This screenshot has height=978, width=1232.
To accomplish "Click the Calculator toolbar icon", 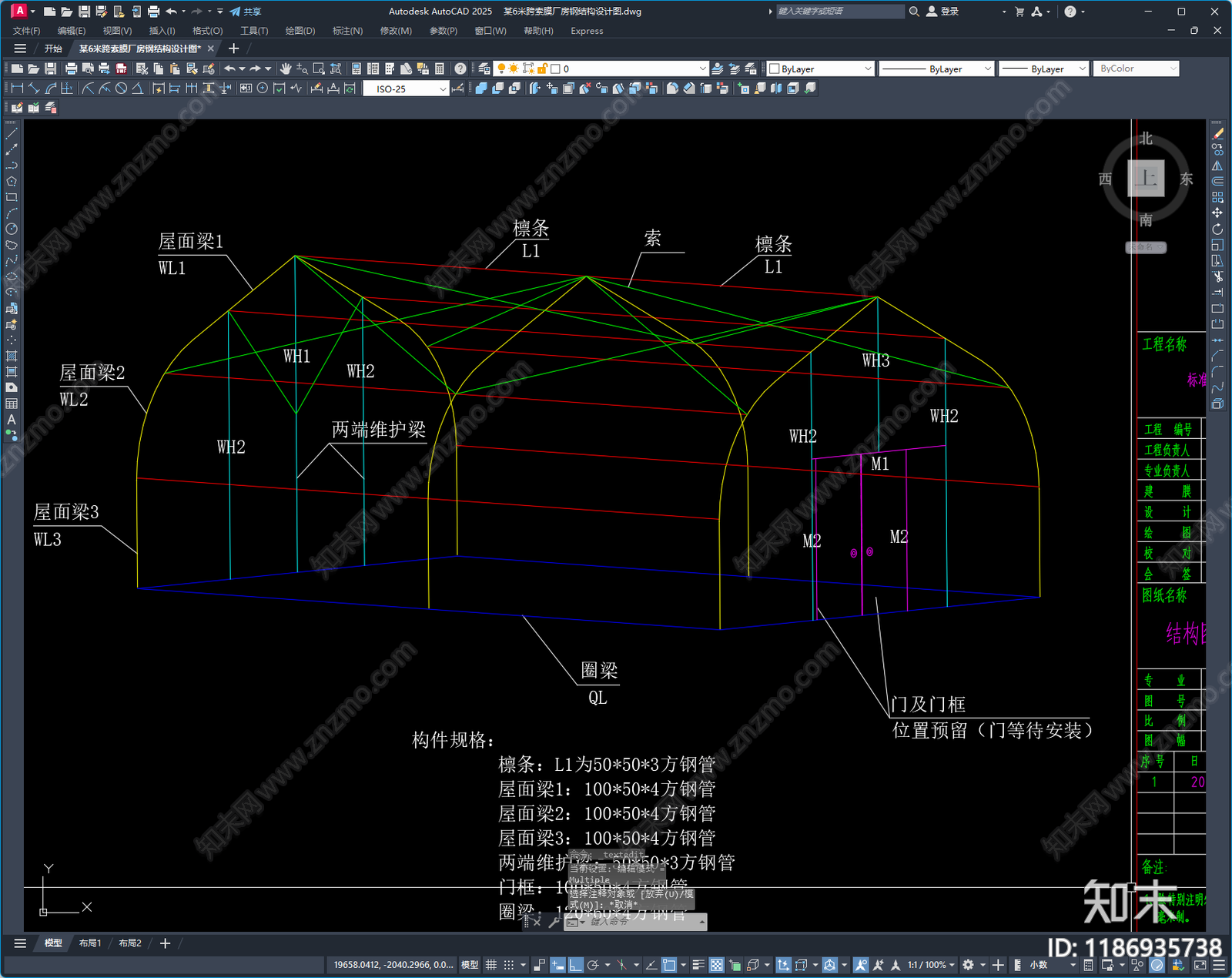I will point(440,69).
